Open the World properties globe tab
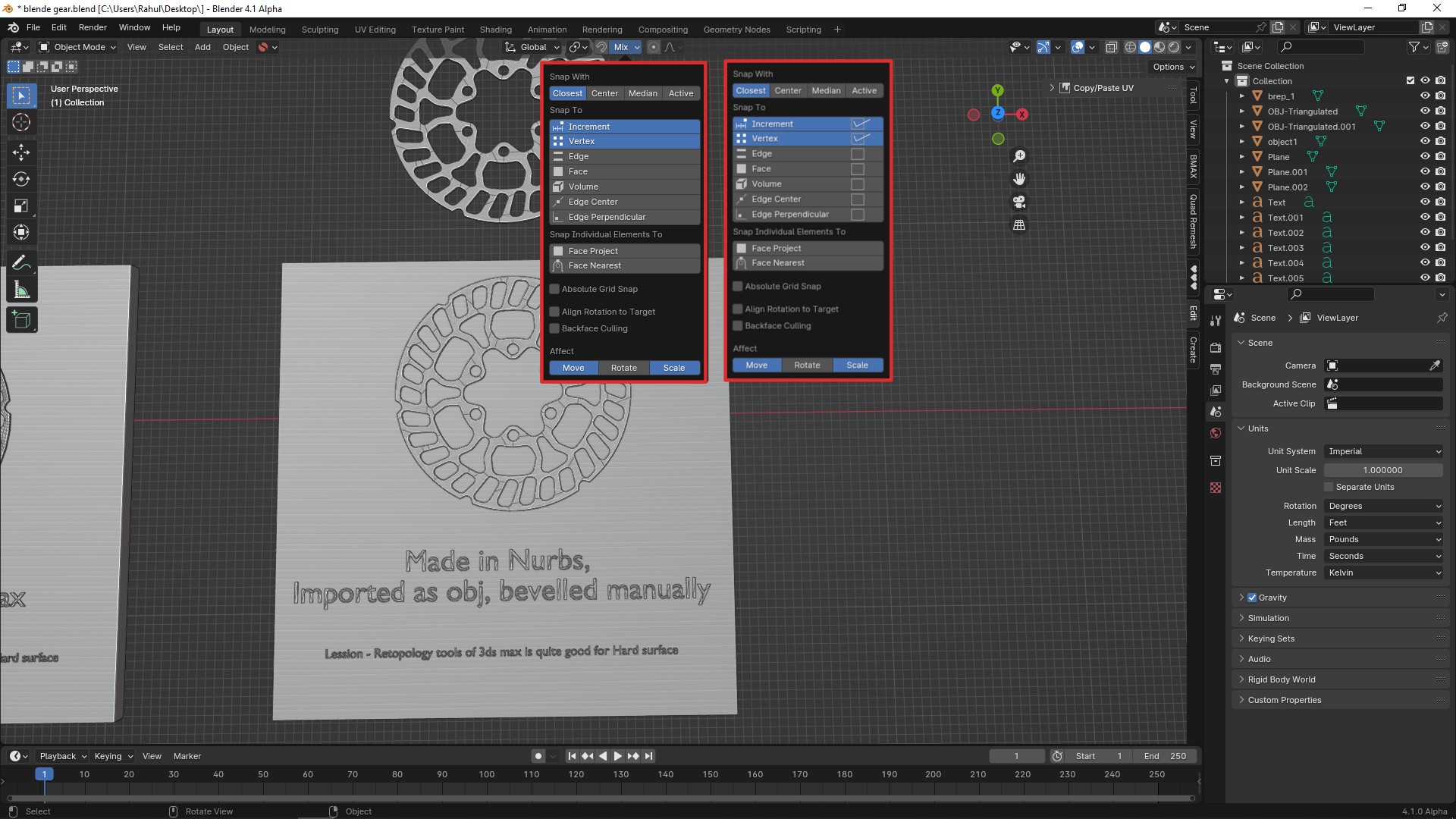 point(1216,433)
